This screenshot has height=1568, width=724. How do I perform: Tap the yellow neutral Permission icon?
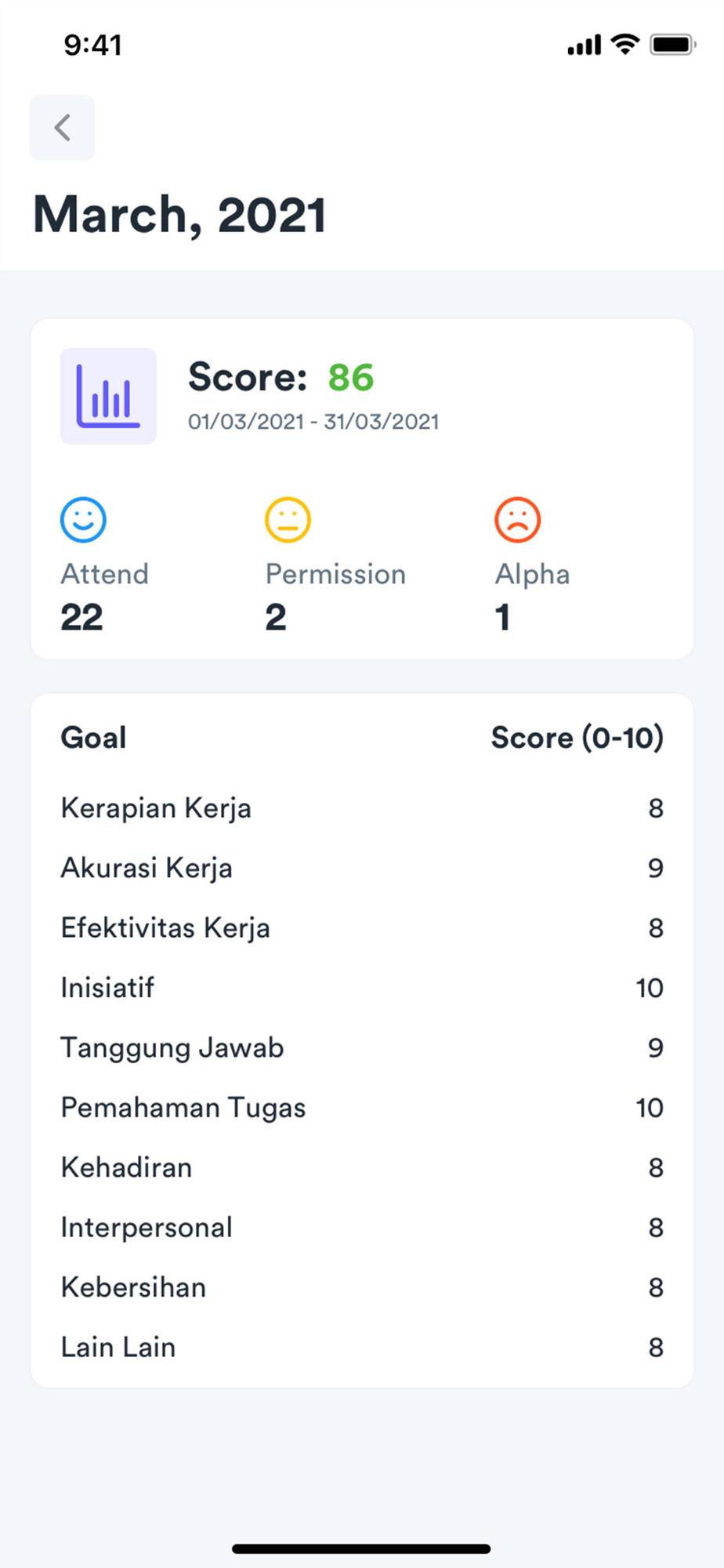click(288, 520)
